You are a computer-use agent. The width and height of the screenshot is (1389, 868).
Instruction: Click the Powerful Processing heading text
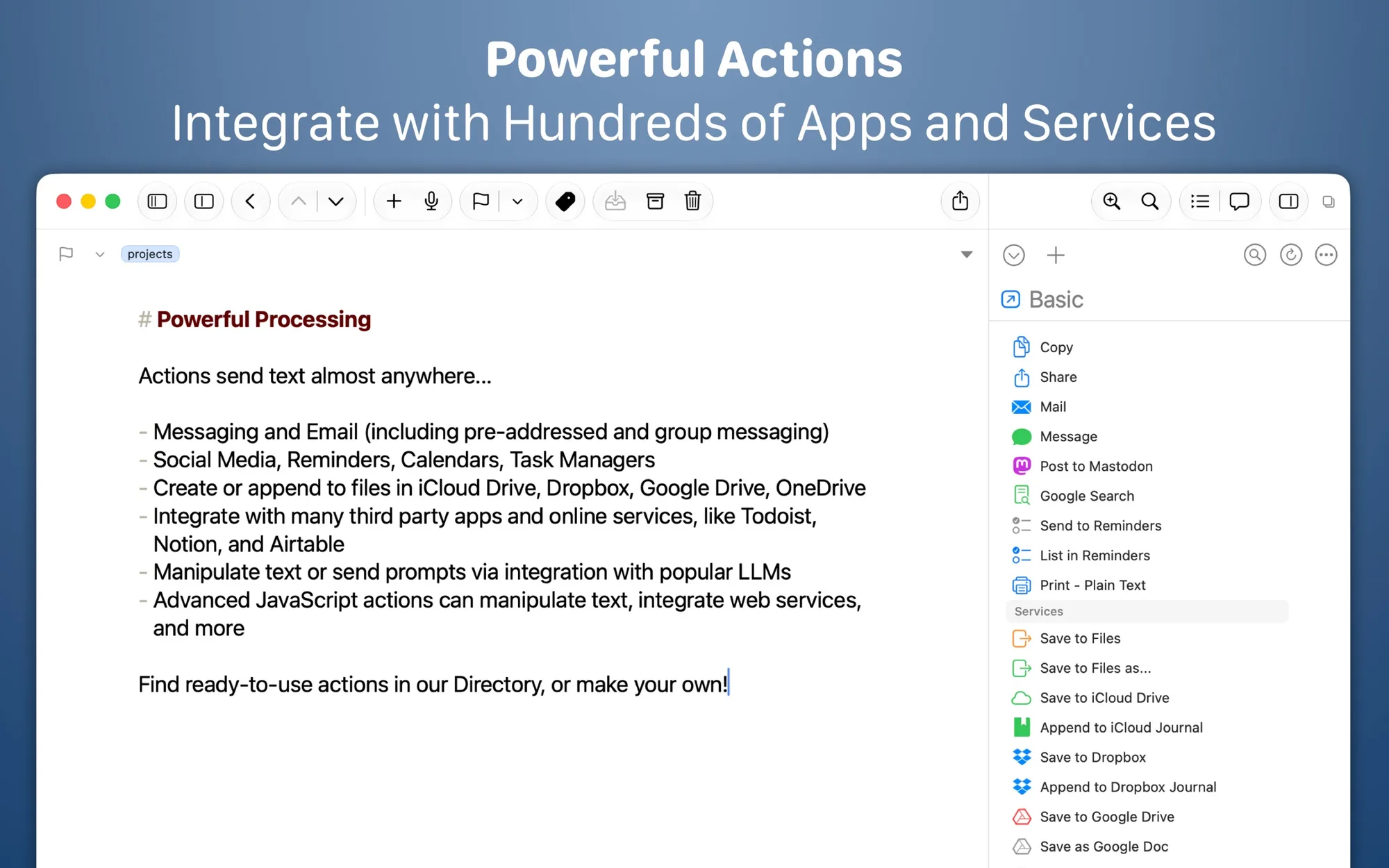[x=264, y=319]
